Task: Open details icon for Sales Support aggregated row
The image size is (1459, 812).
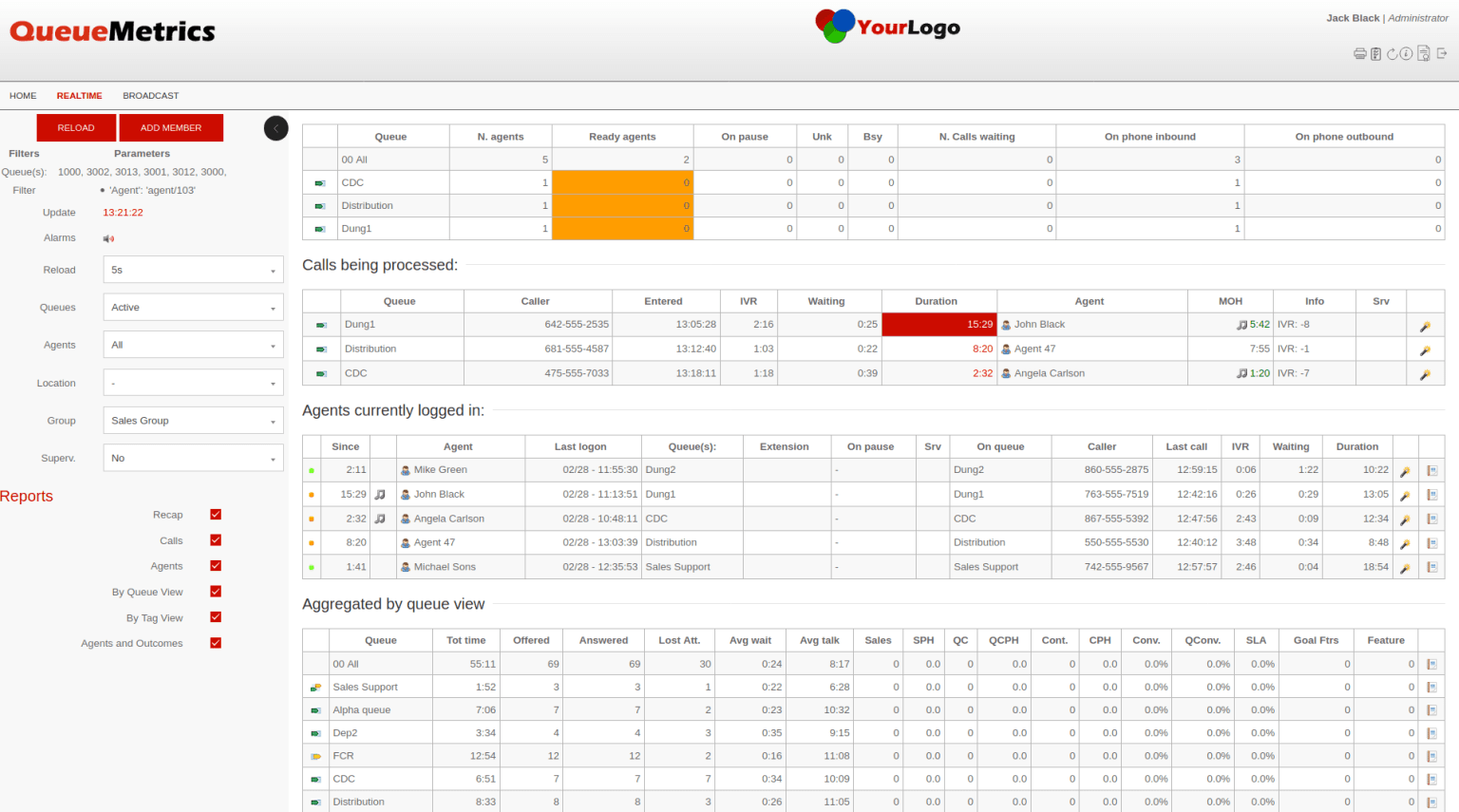Action: 1431,688
